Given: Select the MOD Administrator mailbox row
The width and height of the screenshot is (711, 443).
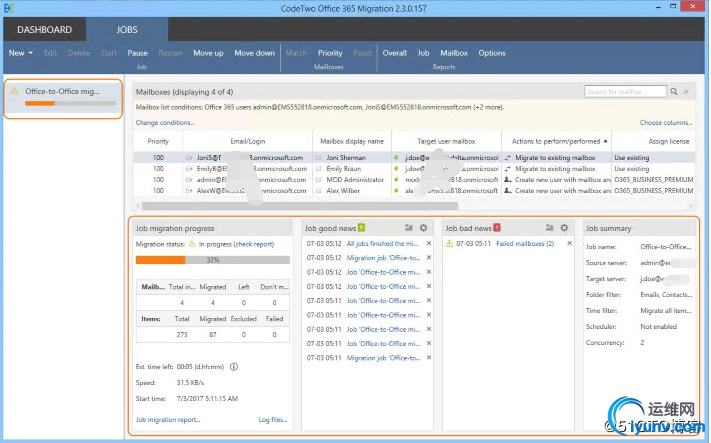Looking at the screenshot, I should pyautogui.click(x=414, y=180).
